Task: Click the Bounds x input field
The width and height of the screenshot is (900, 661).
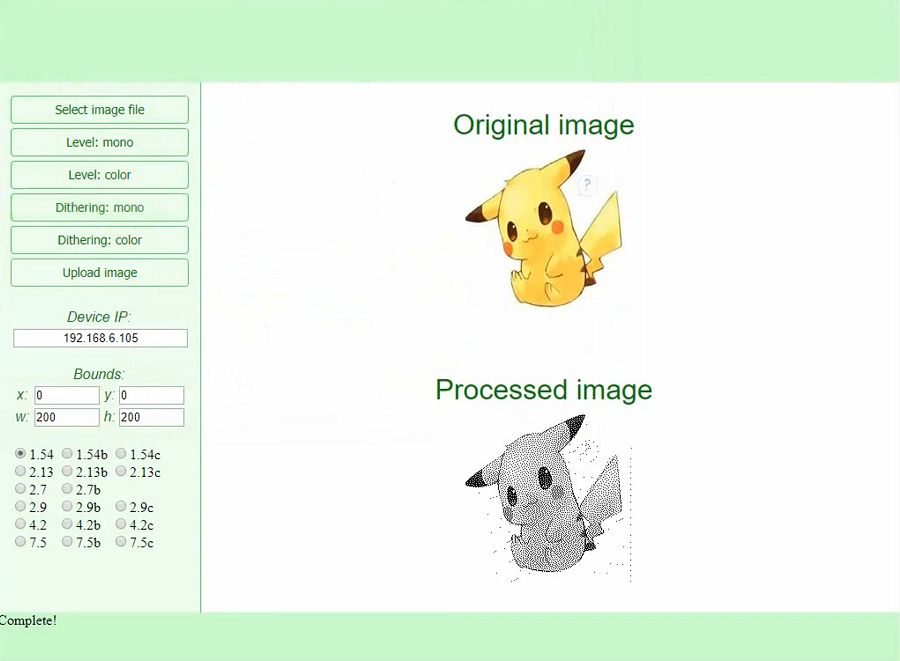Action: click(x=67, y=395)
